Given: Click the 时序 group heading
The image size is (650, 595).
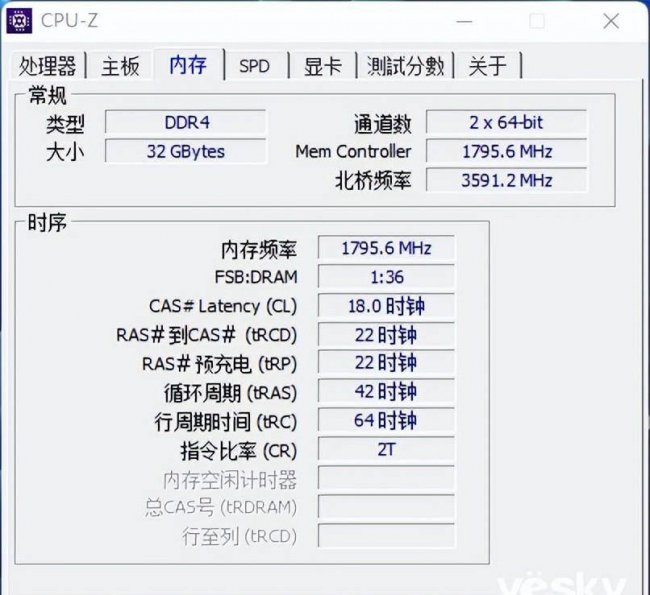Looking at the screenshot, I should tap(47, 222).
